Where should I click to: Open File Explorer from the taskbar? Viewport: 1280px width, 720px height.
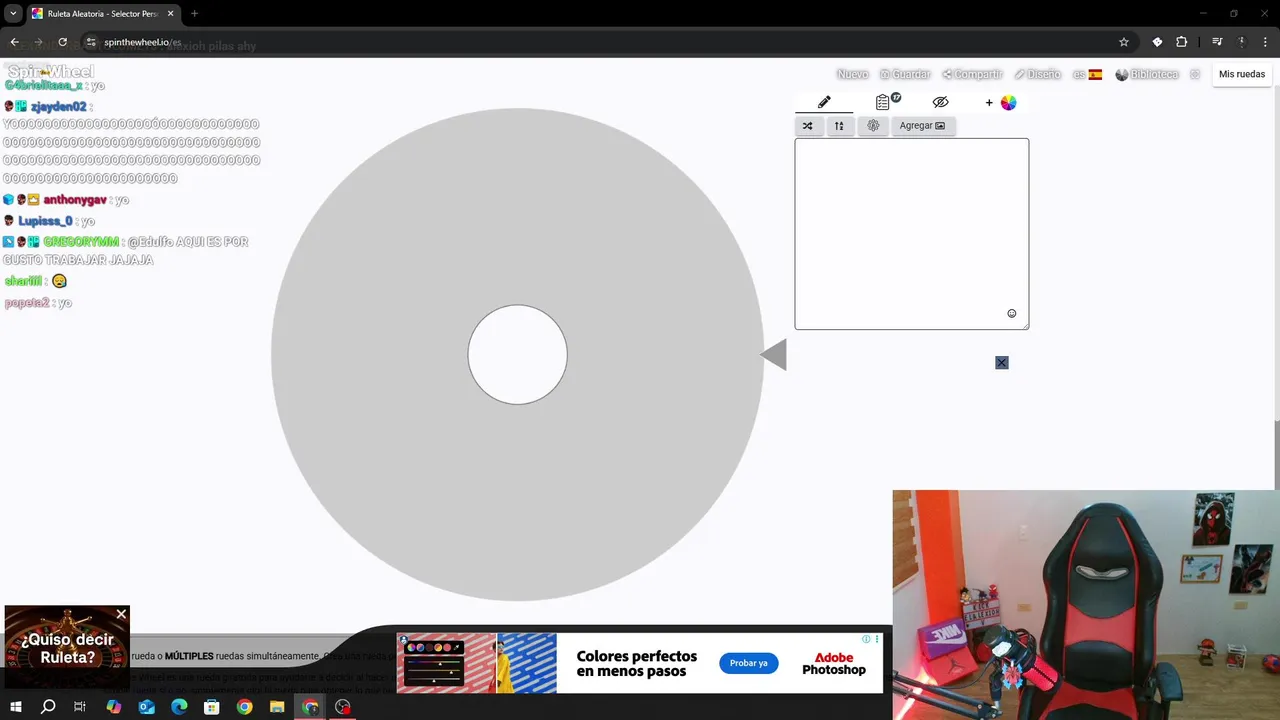(277, 707)
